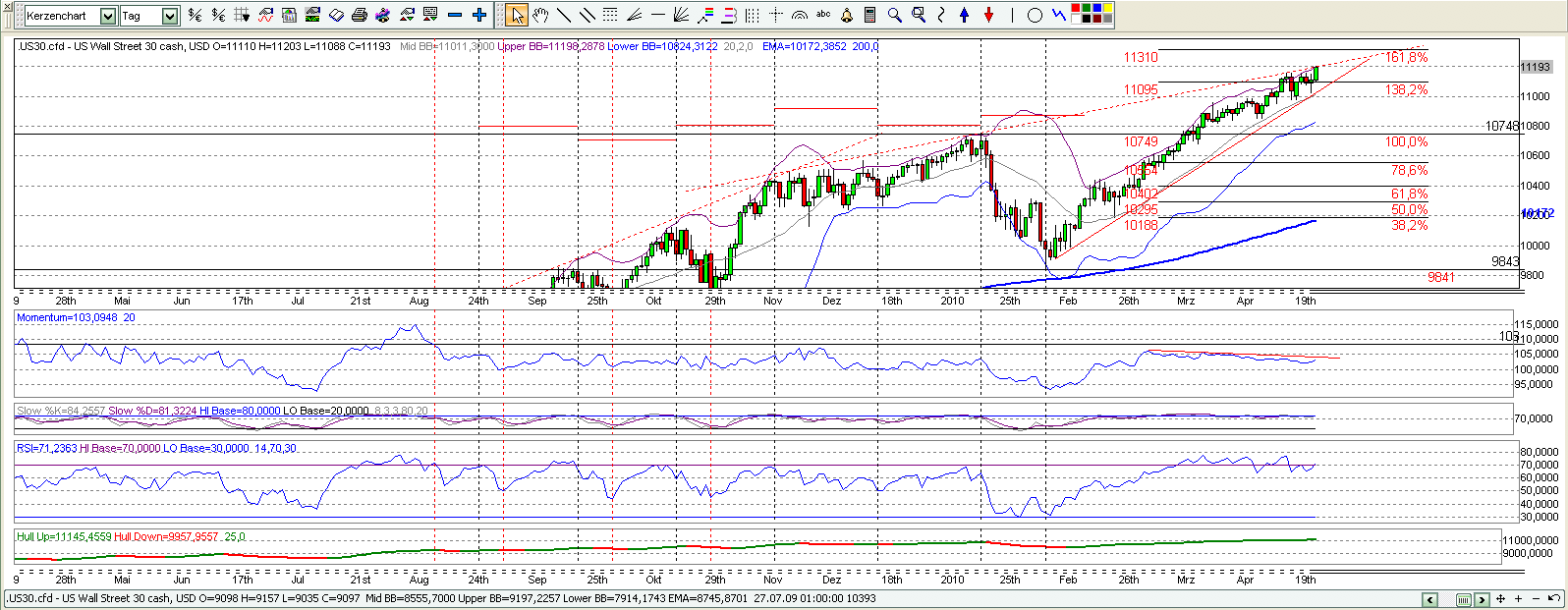Place a red down arrow marker
Image resolution: width=1568 pixels, height=610 pixels.
[988, 15]
